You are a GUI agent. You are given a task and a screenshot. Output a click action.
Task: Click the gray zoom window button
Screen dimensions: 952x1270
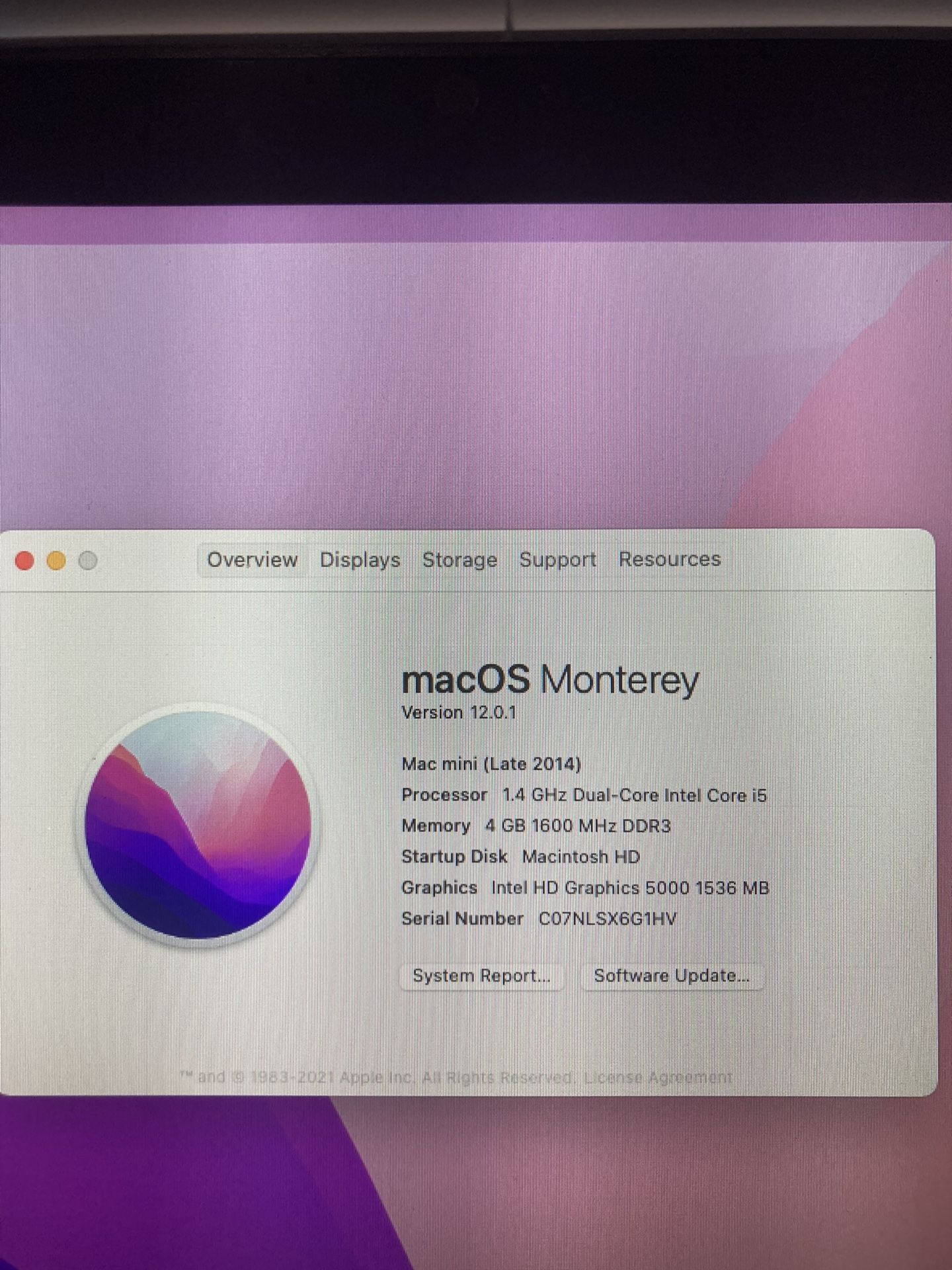point(88,561)
